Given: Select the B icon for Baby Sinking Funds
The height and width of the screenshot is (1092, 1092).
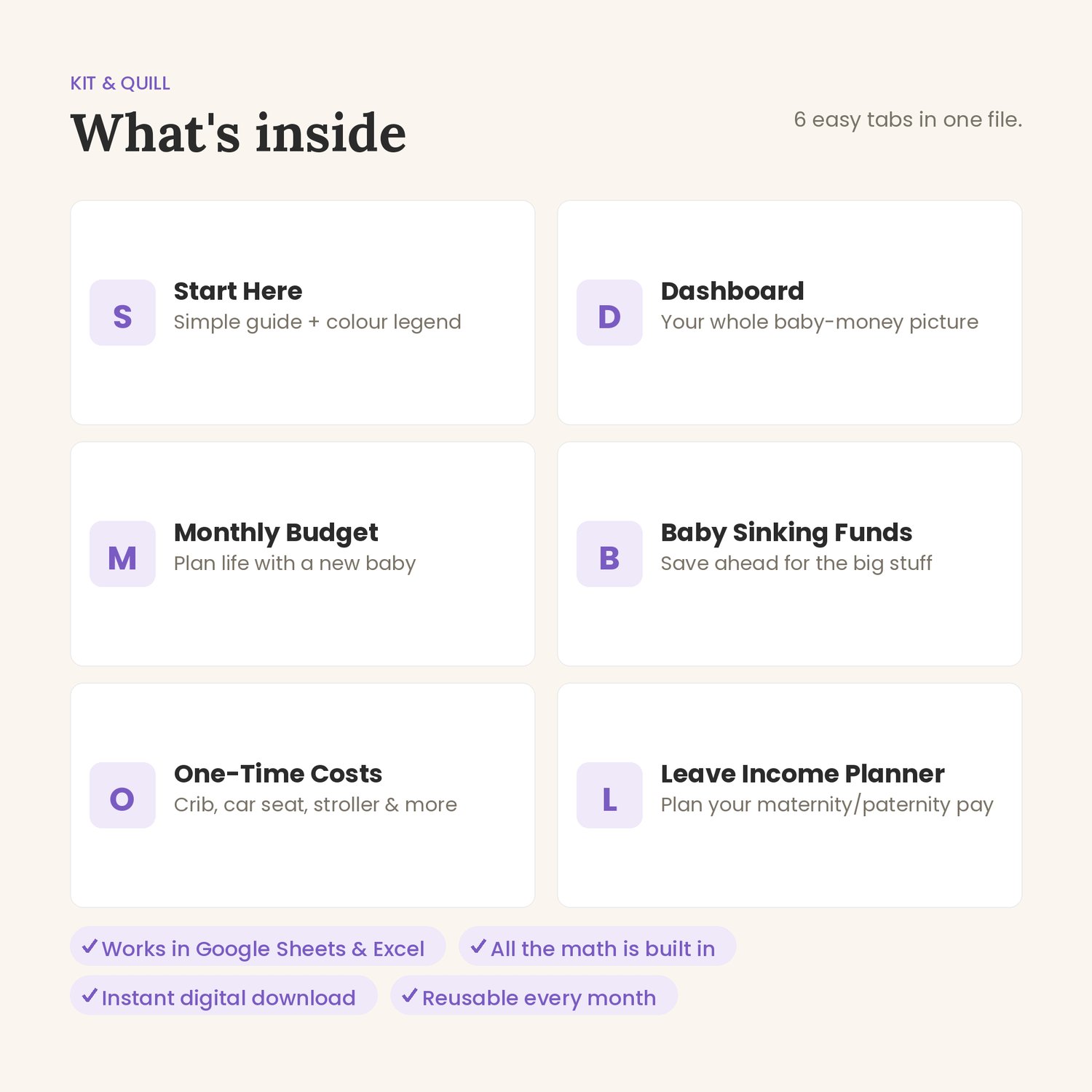Looking at the screenshot, I should [609, 554].
